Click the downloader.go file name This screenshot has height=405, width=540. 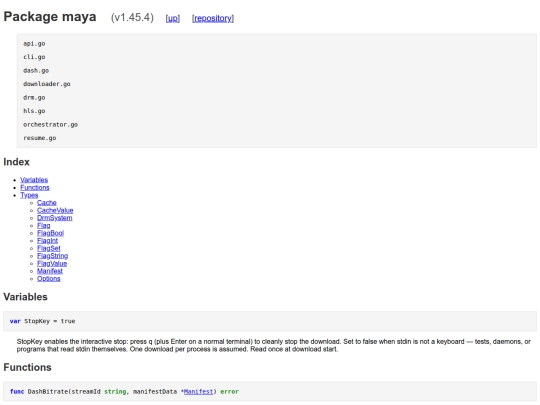point(46,84)
